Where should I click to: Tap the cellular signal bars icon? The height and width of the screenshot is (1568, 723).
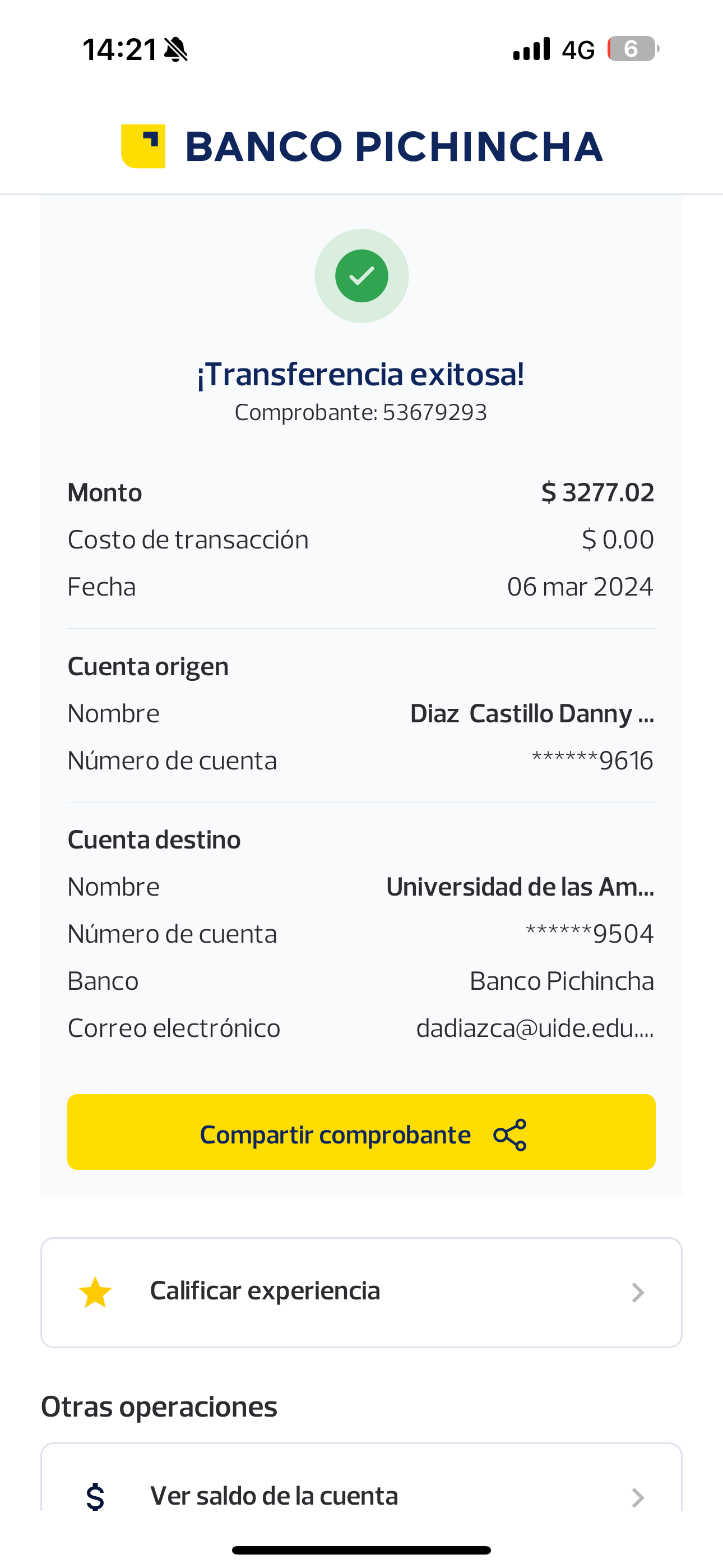[531, 49]
